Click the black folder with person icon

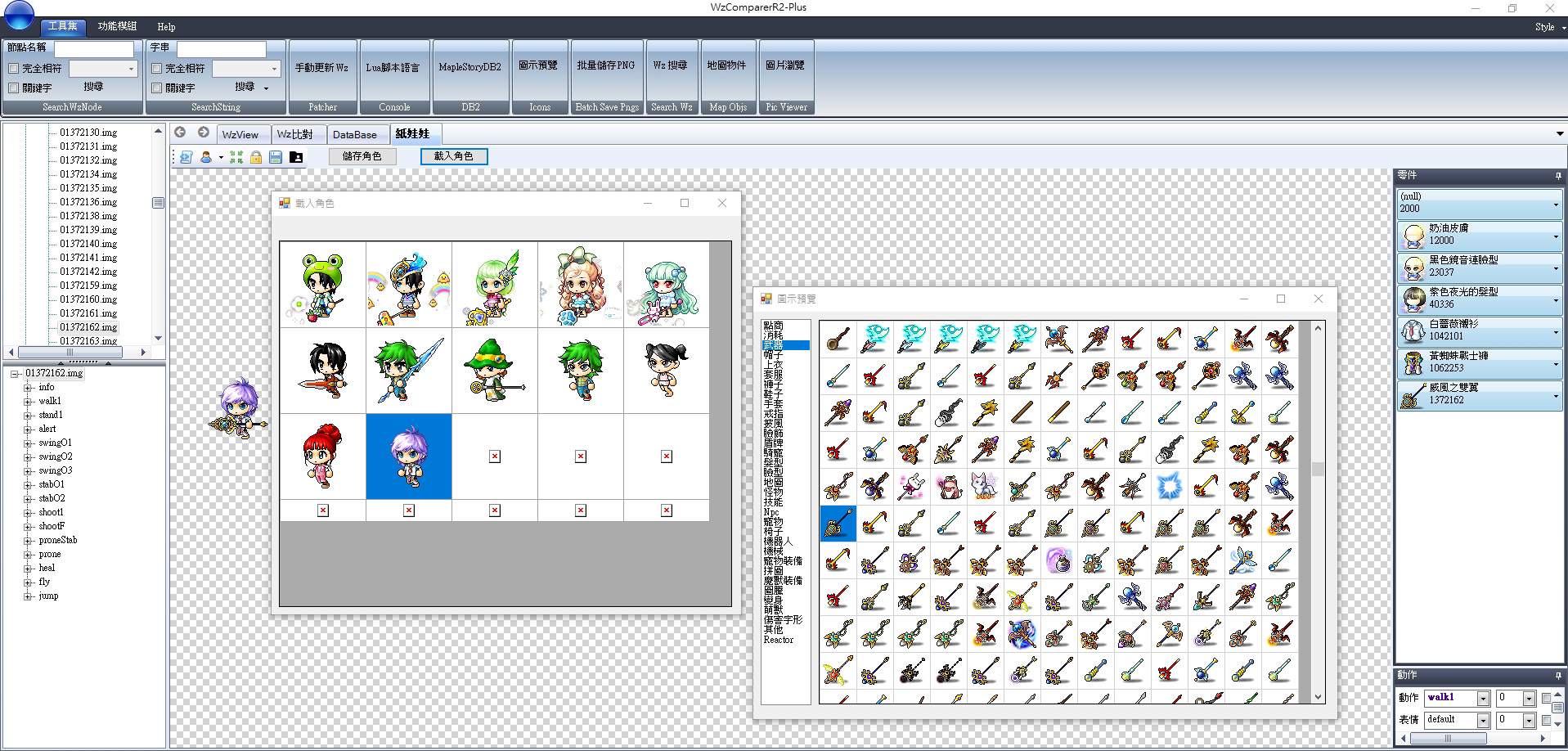coord(296,156)
